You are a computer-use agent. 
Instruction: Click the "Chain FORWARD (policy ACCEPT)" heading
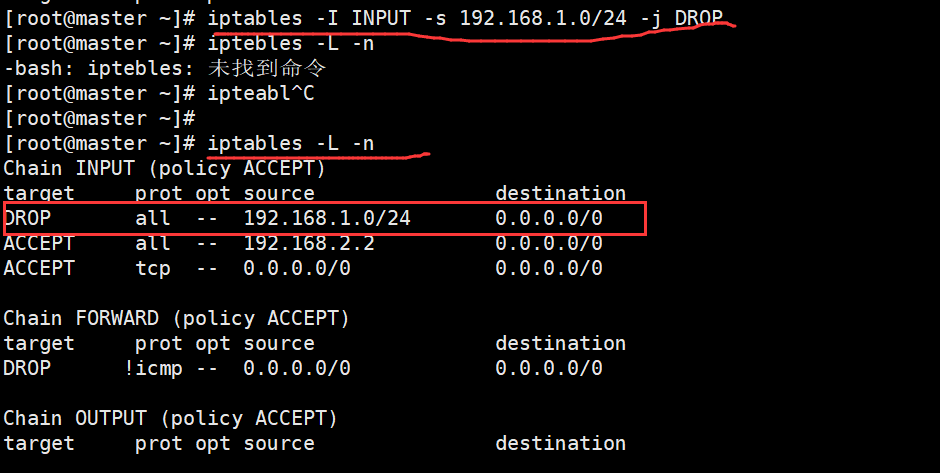176,318
